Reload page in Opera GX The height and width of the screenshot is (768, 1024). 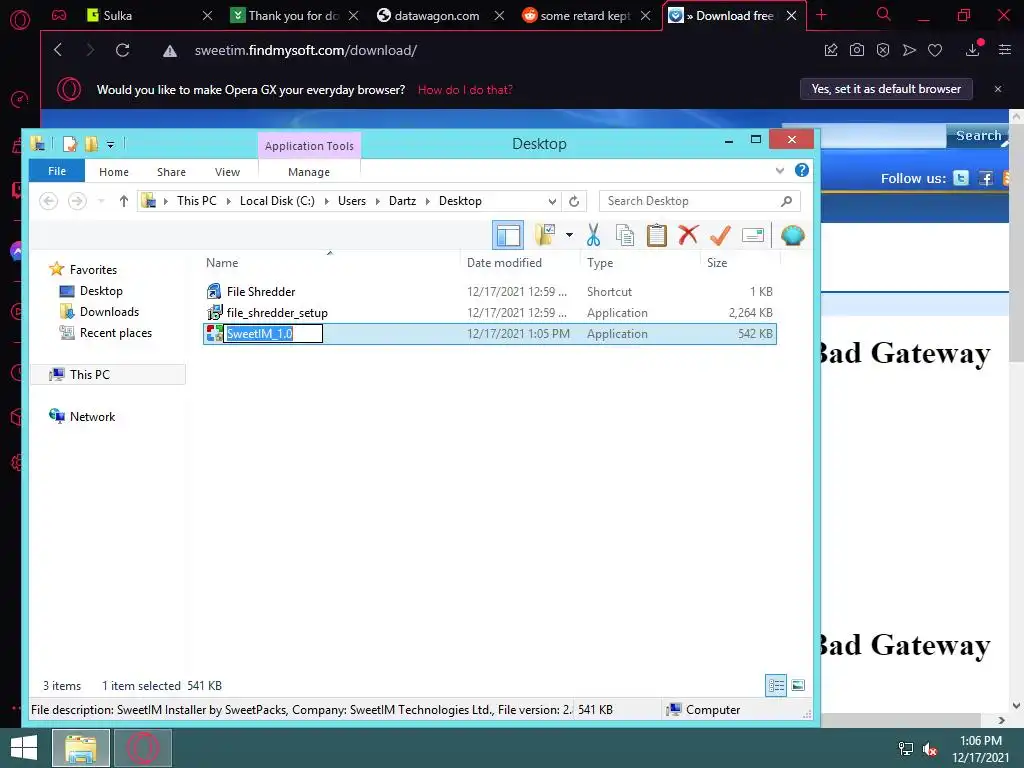(122, 50)
